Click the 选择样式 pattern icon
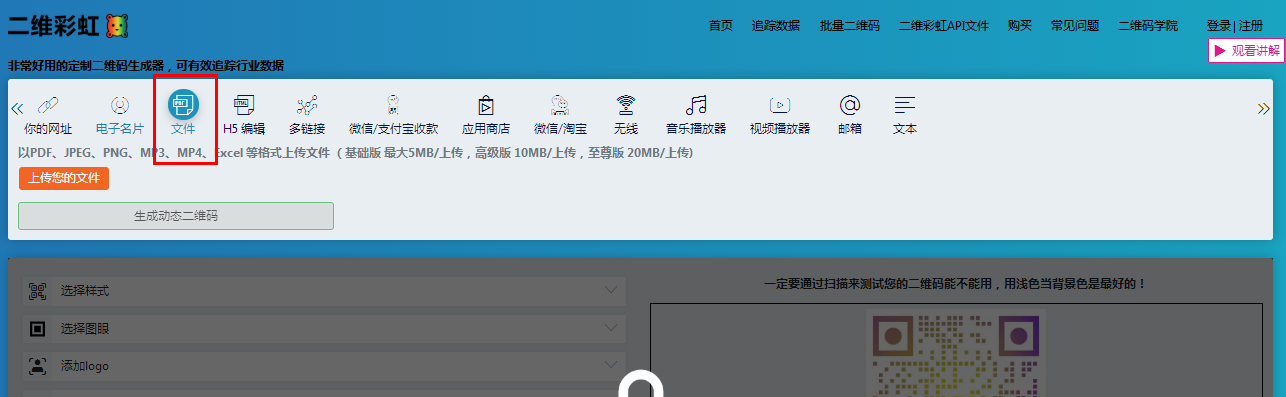 (x=38, y=291)
